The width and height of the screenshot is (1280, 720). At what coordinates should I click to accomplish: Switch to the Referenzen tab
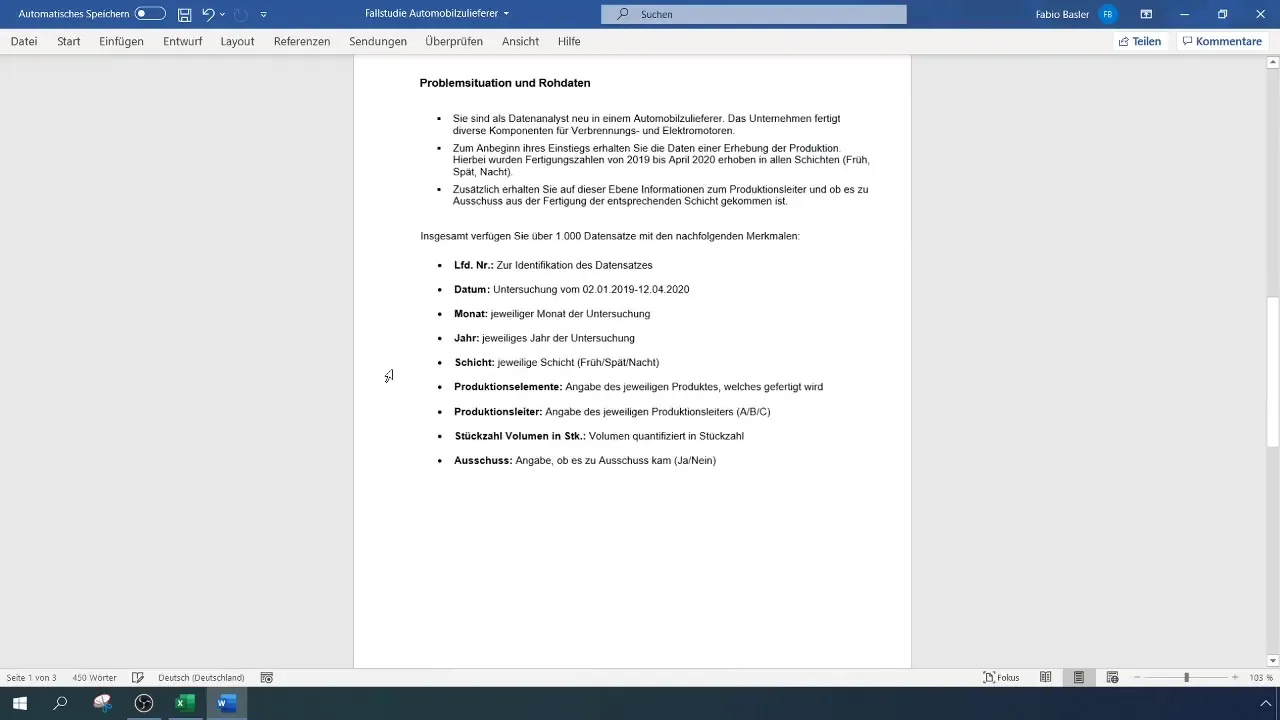(x=302, y=41)
